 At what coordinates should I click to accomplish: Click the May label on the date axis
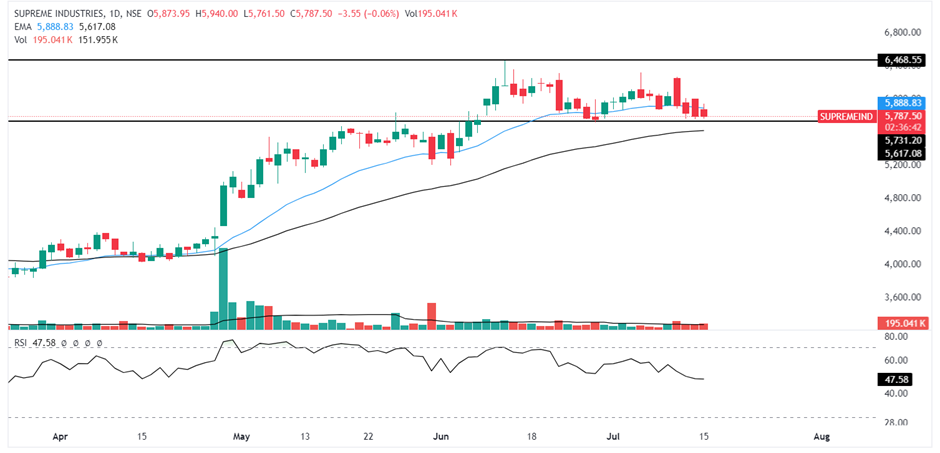point(242,437)
